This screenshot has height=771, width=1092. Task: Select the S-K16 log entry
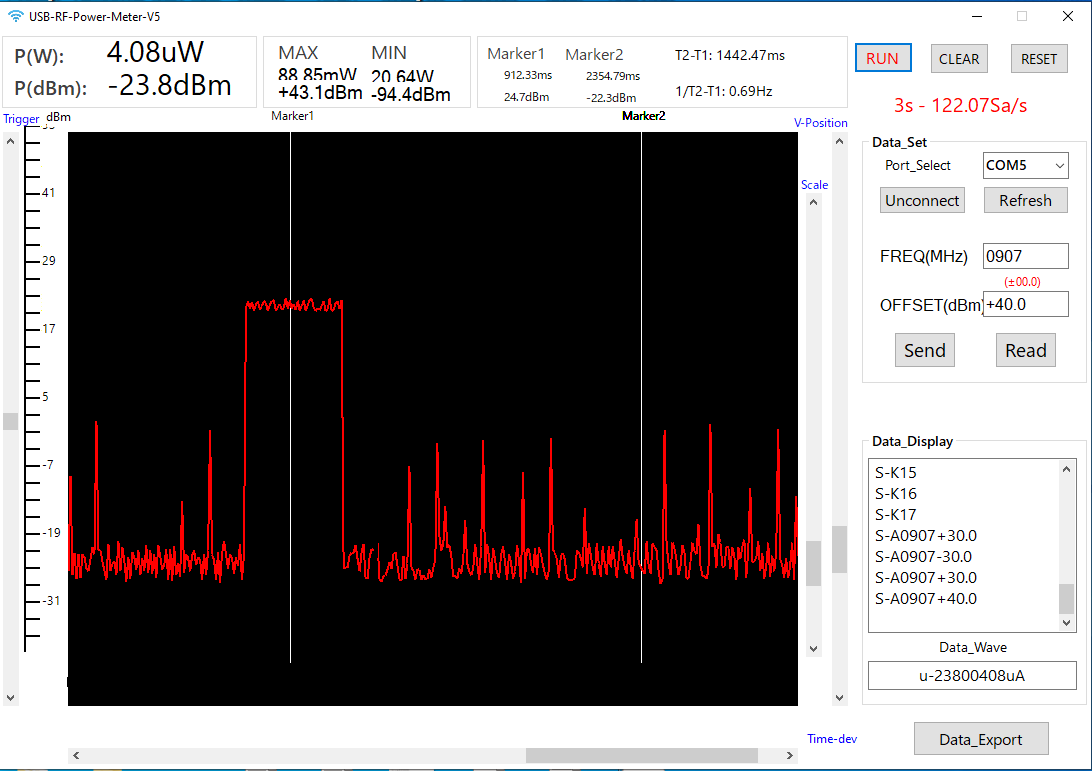pos(896,494)
